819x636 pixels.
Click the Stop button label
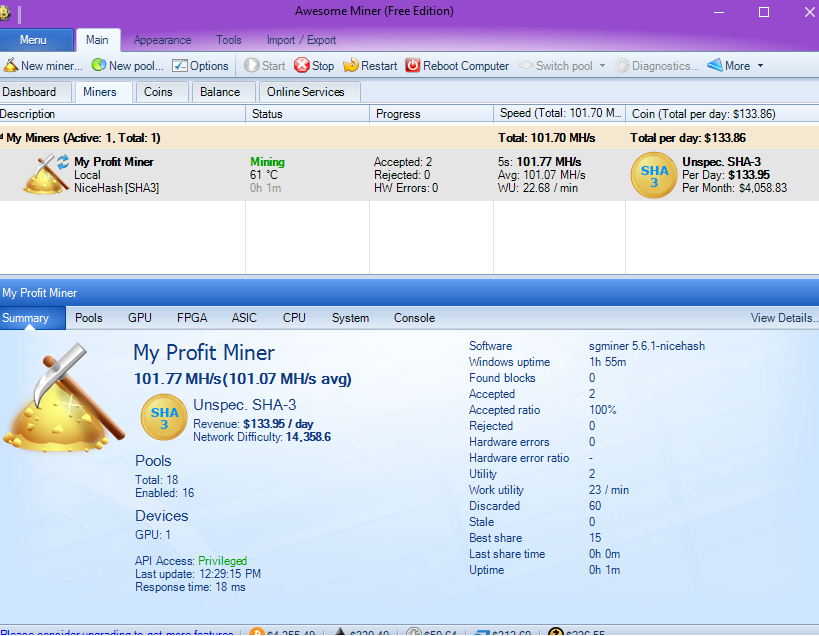tap(323, 66)
